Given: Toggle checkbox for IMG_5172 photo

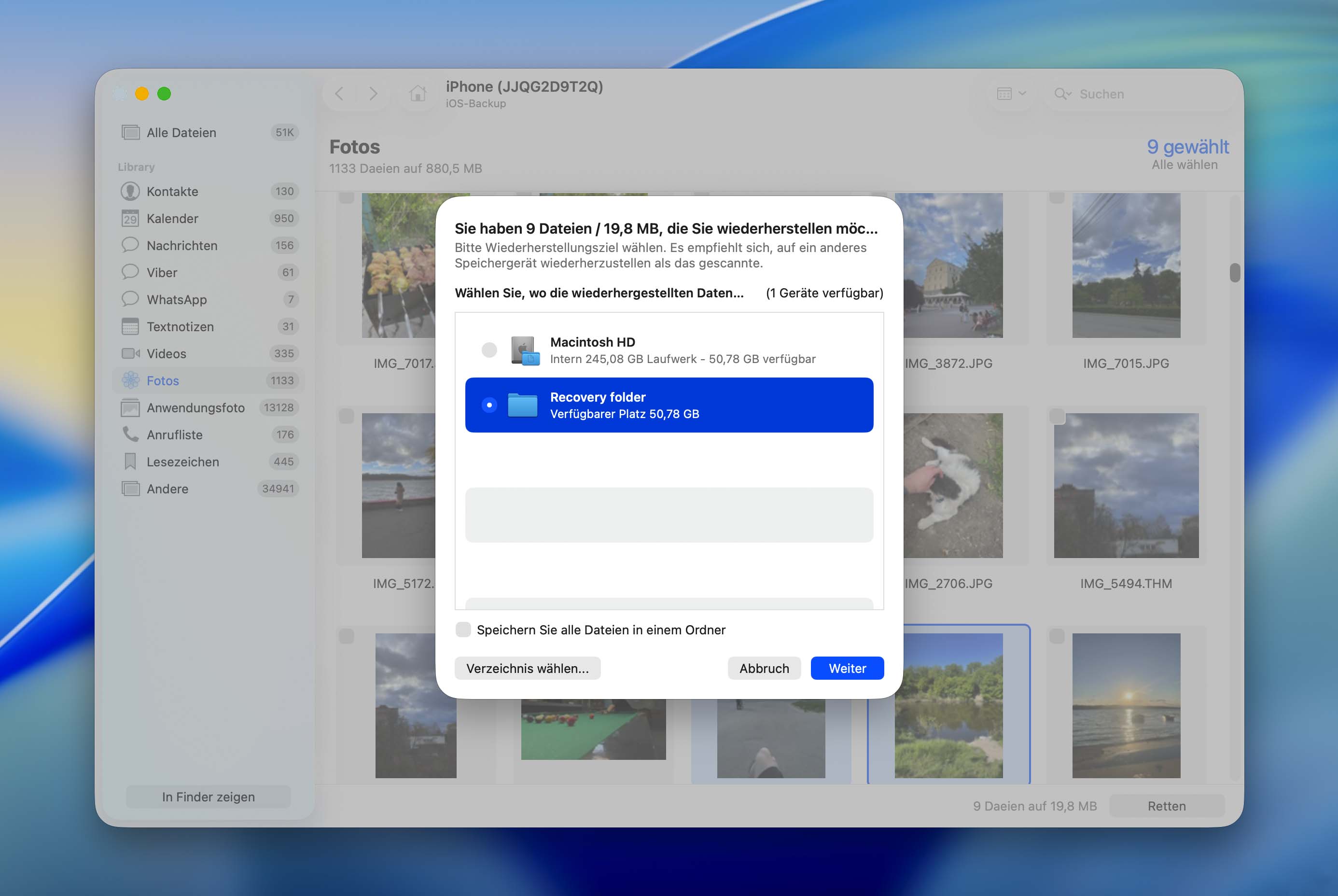Looking at the screenshot, I should [x=346, y=416].
